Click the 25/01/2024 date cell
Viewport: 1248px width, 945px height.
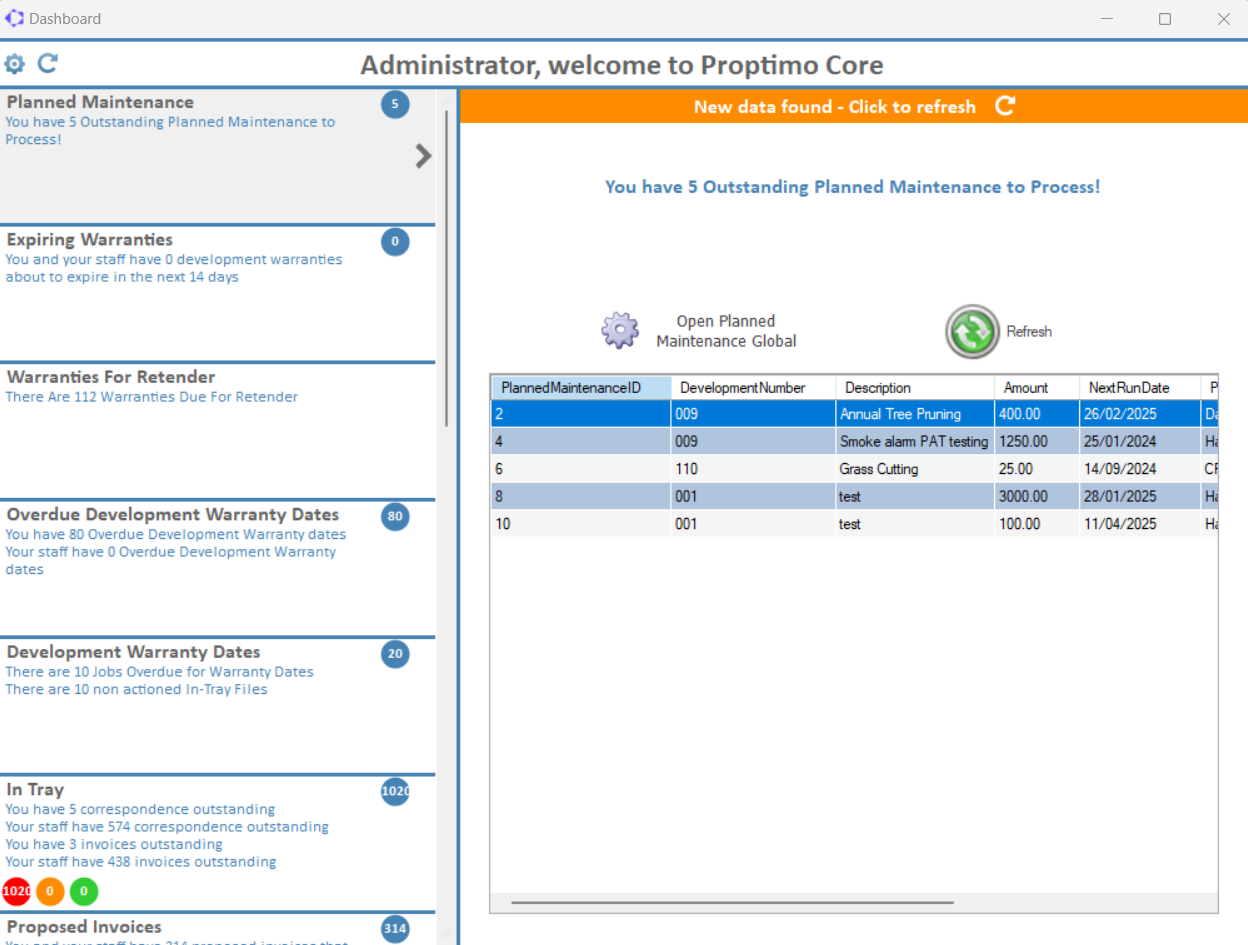point(1140,441)
